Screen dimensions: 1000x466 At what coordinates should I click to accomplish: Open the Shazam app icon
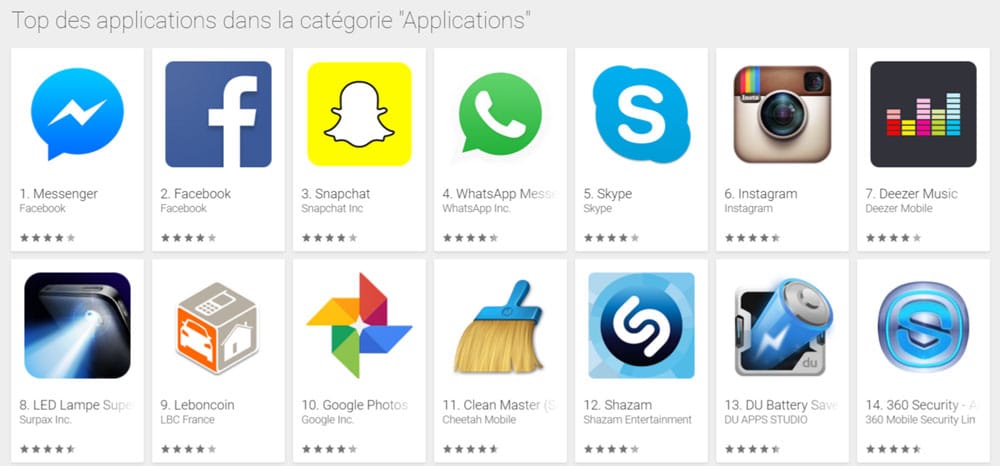coord(641,326)
